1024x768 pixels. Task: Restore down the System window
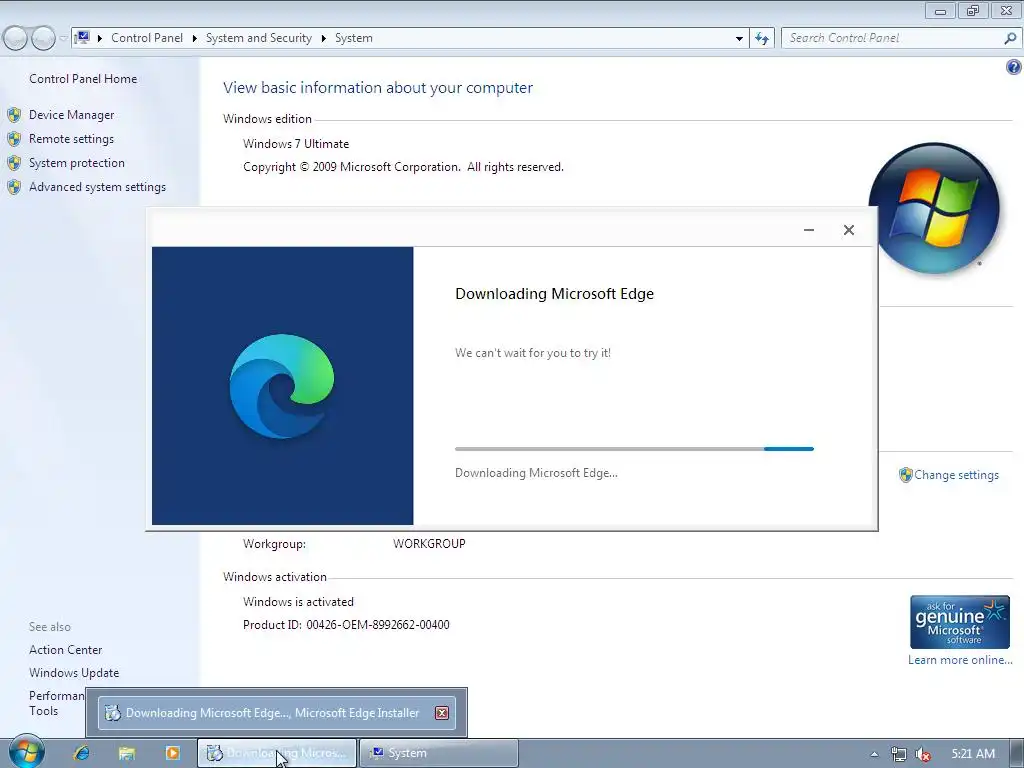pyautogui.click(x=973, y=11)
